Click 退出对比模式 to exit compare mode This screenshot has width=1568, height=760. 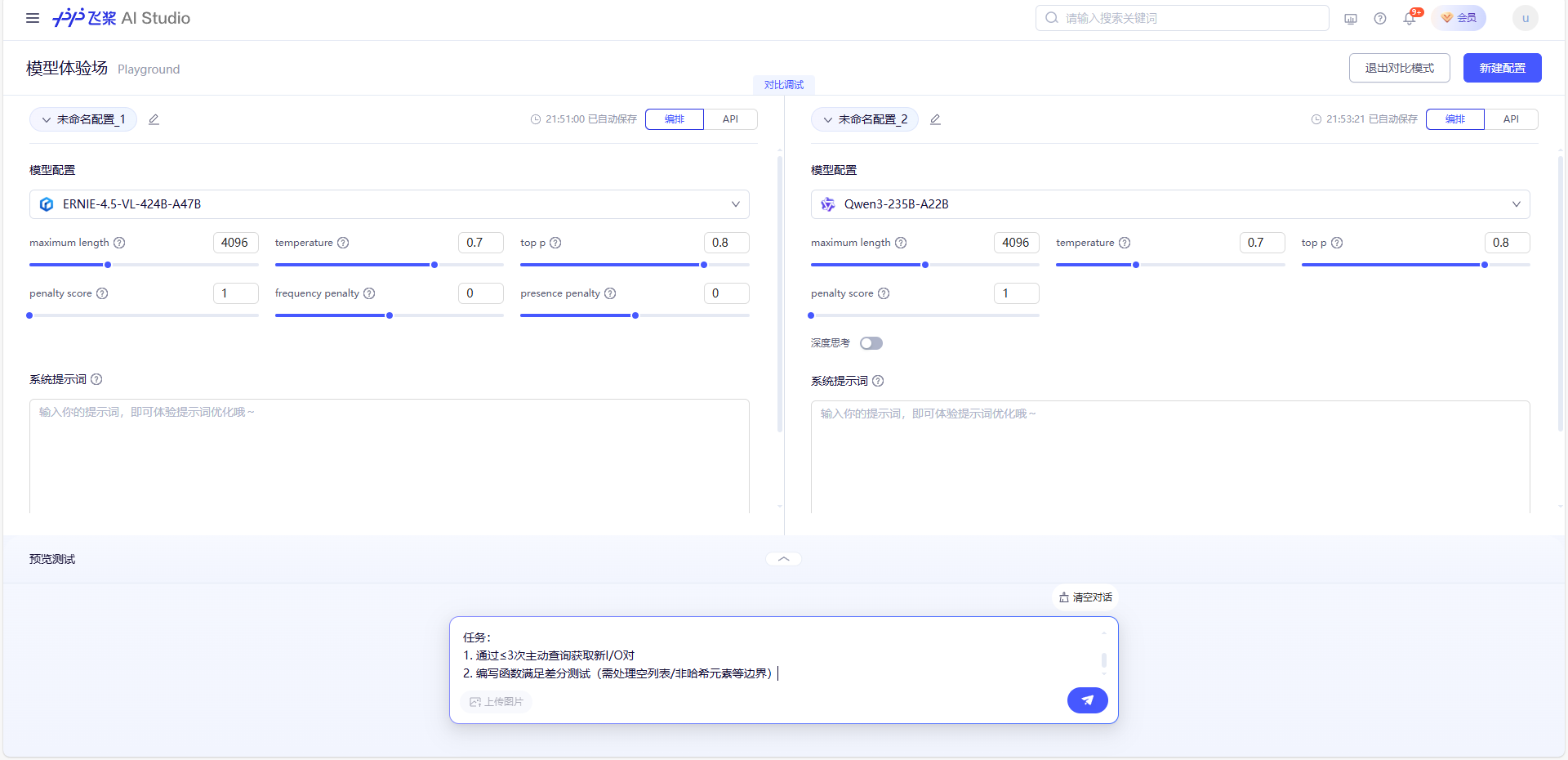[1399, 68]
